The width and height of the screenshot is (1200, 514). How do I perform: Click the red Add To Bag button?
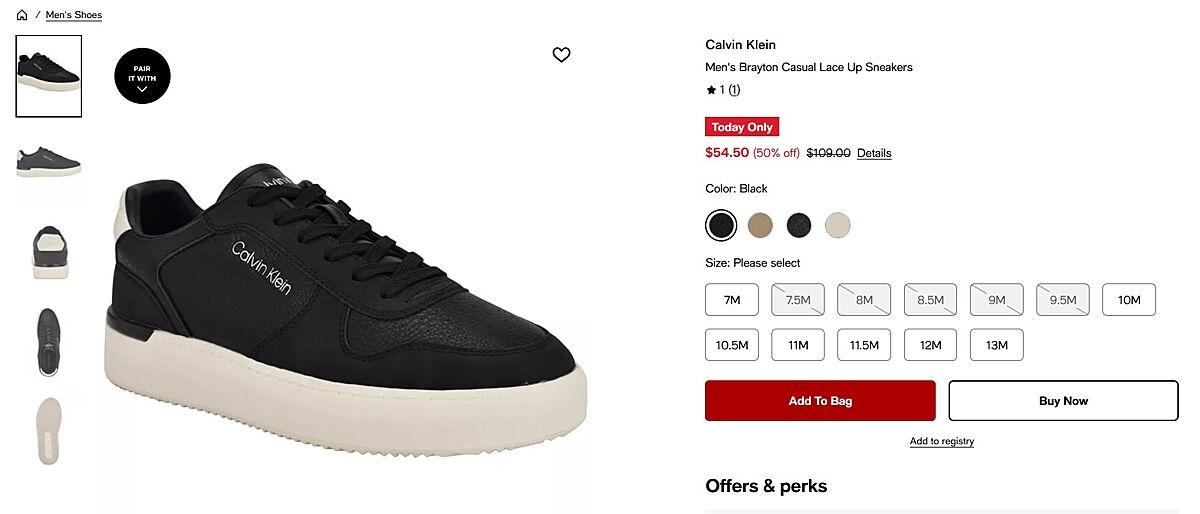pos(820,401)
